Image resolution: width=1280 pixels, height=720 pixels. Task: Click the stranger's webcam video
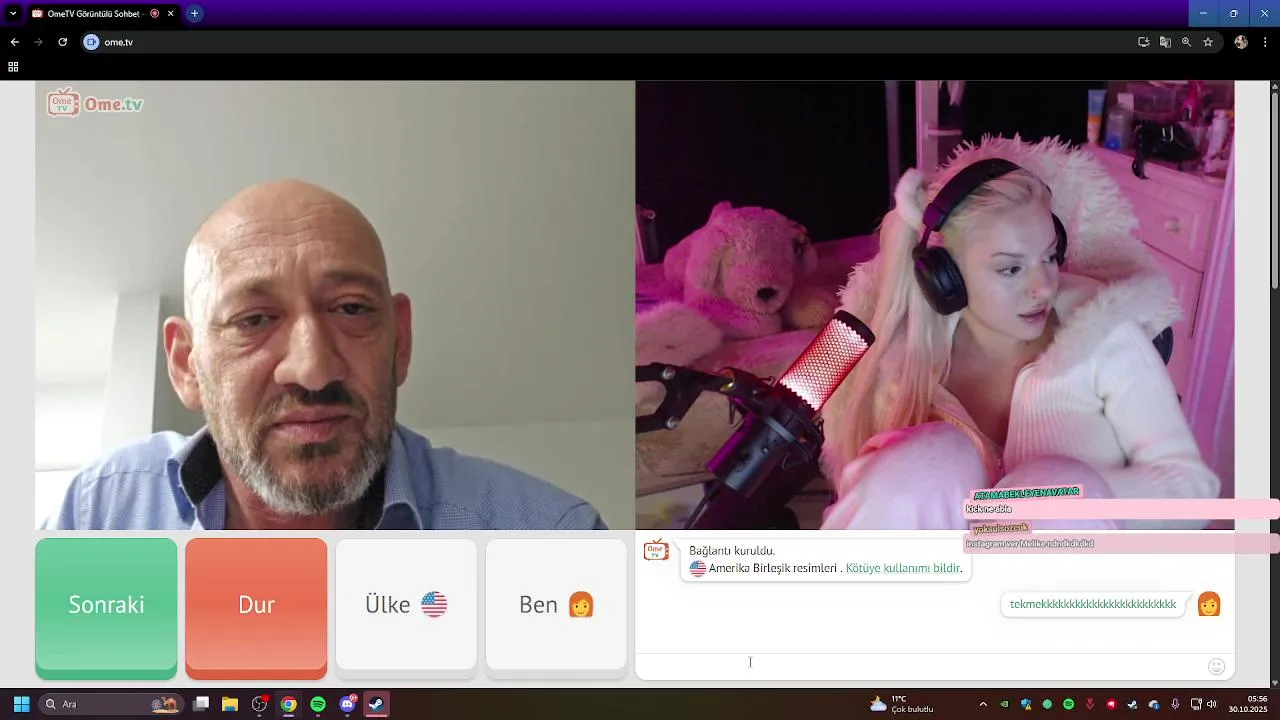(x=335, y=305)
